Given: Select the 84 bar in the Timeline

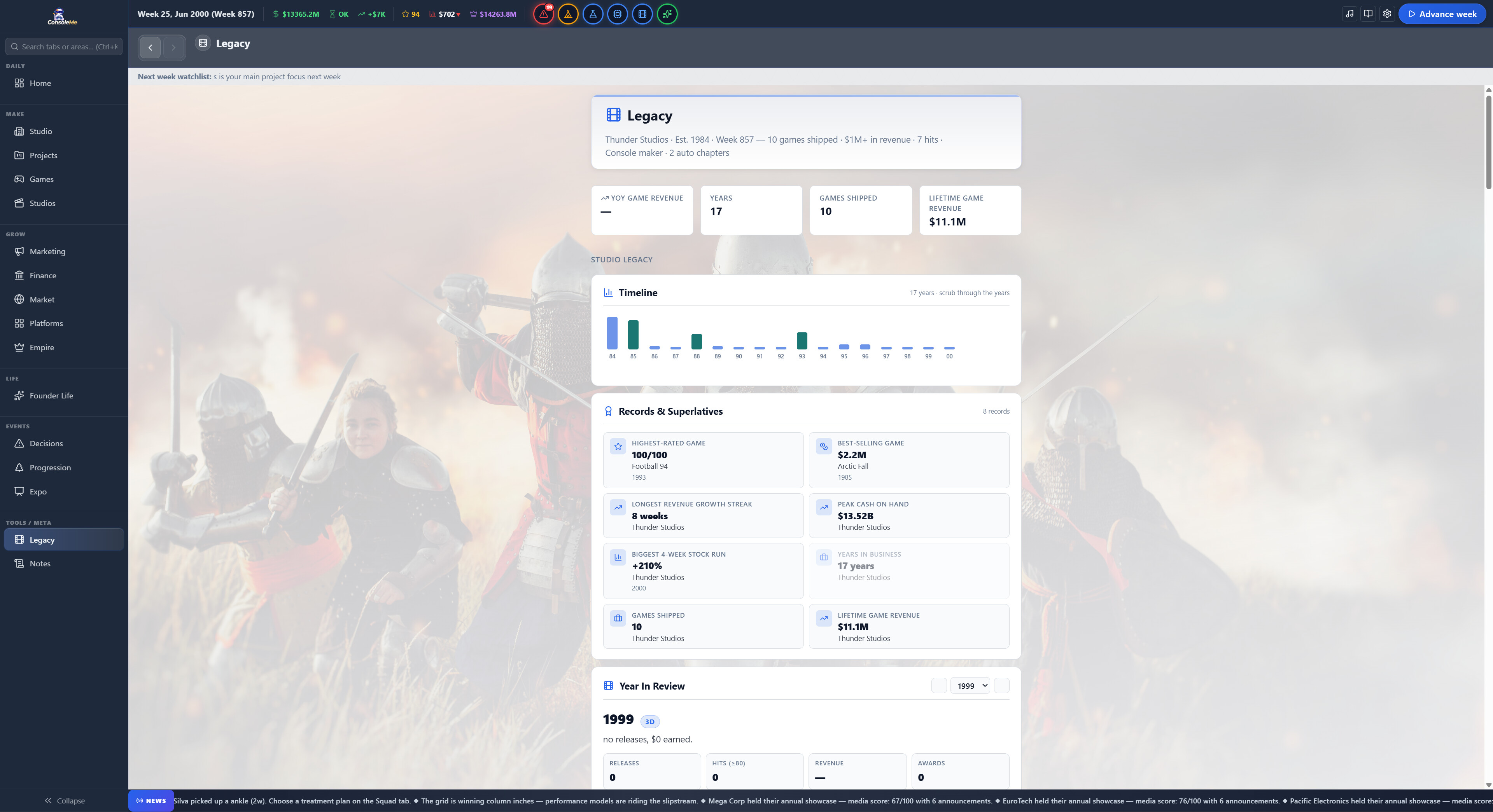Looking at the screenshot, I should pyautogui.click(x=612, y=333).
